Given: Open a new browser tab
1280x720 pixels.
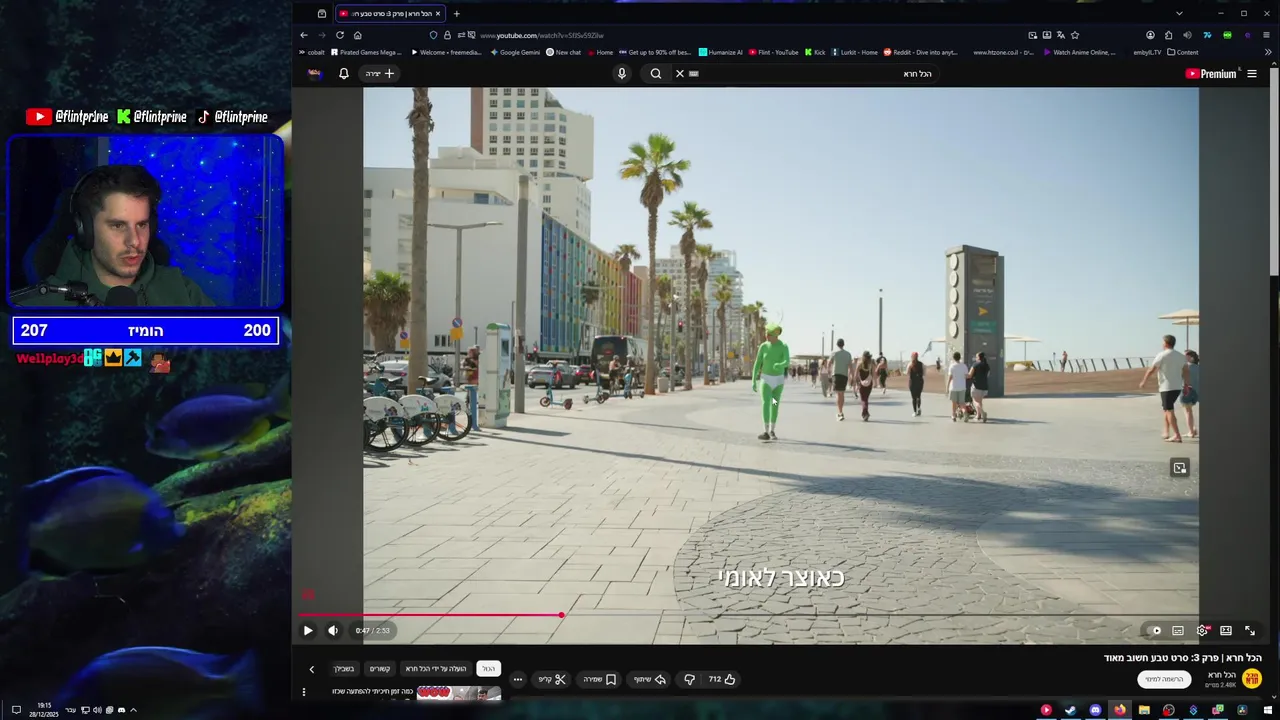Looking at the screenshot, I should [x=457, y=14].
